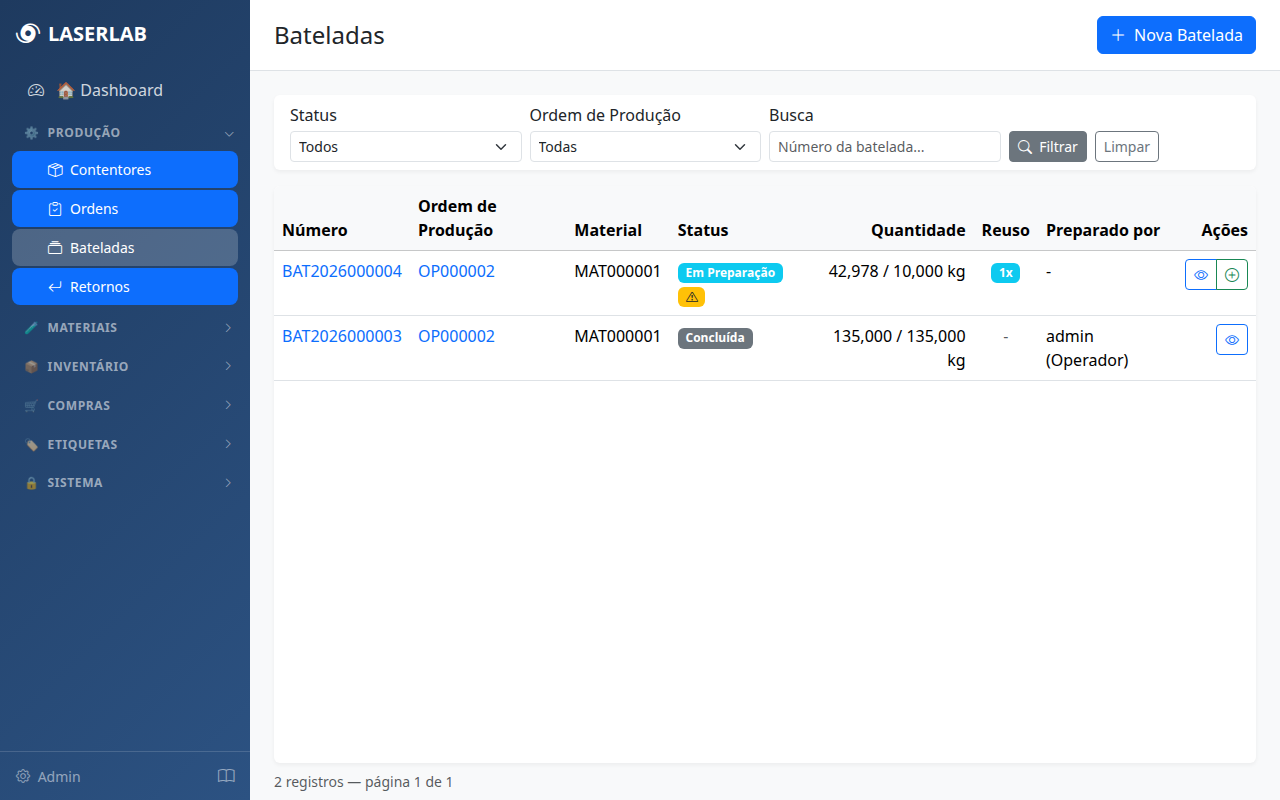This screenshot has height=800, width=1280.
Task: Click the Nova Batelada button
Action: pos(1176,35)
